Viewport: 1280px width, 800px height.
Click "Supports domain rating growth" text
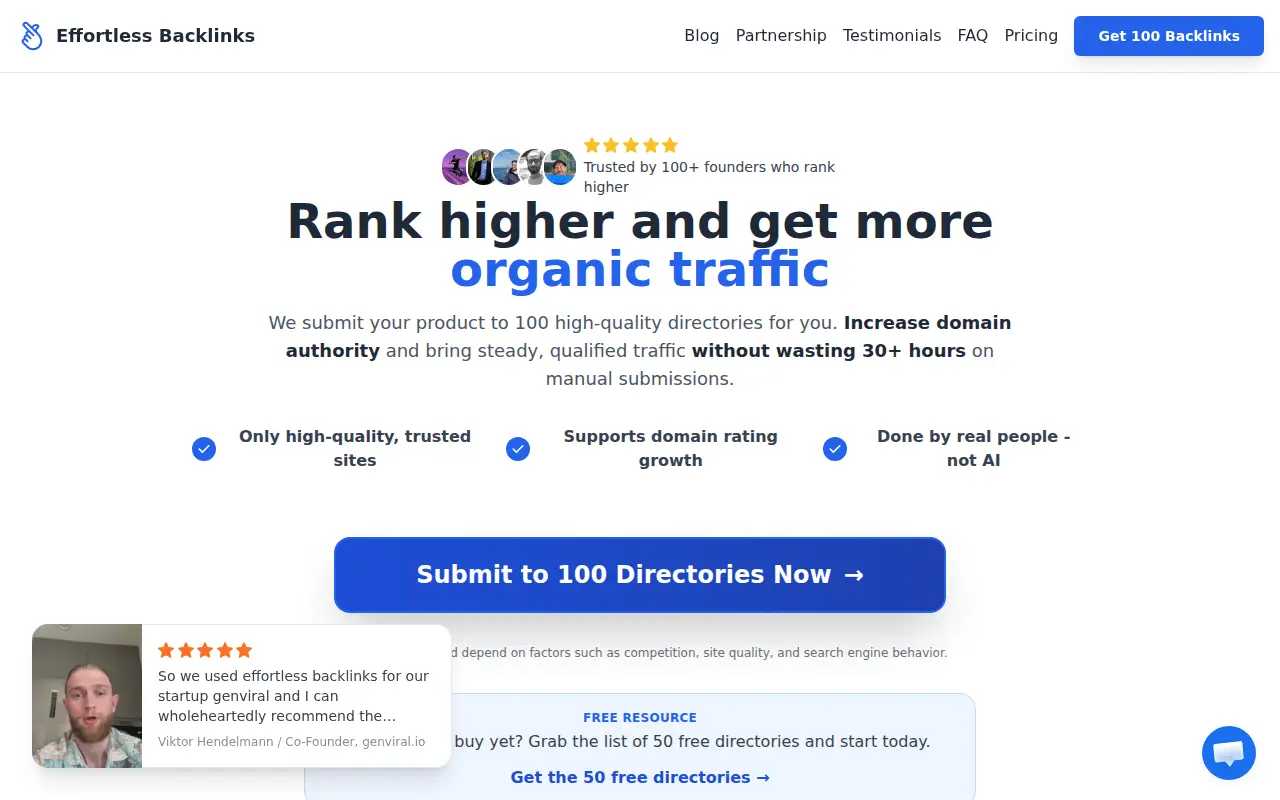671,448
